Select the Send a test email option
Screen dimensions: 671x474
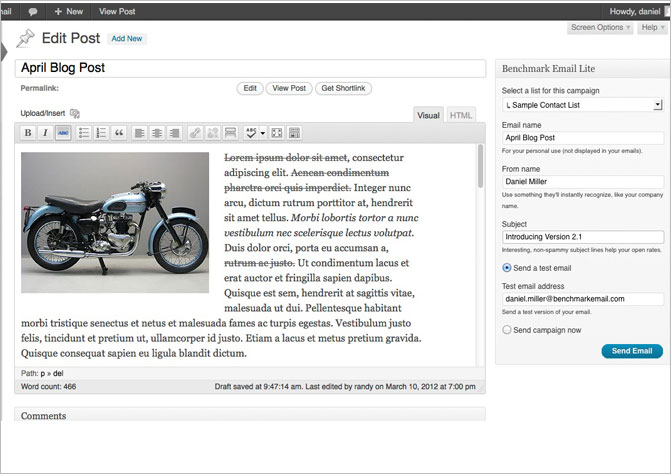pyautogui.click(x=507, y=268)
